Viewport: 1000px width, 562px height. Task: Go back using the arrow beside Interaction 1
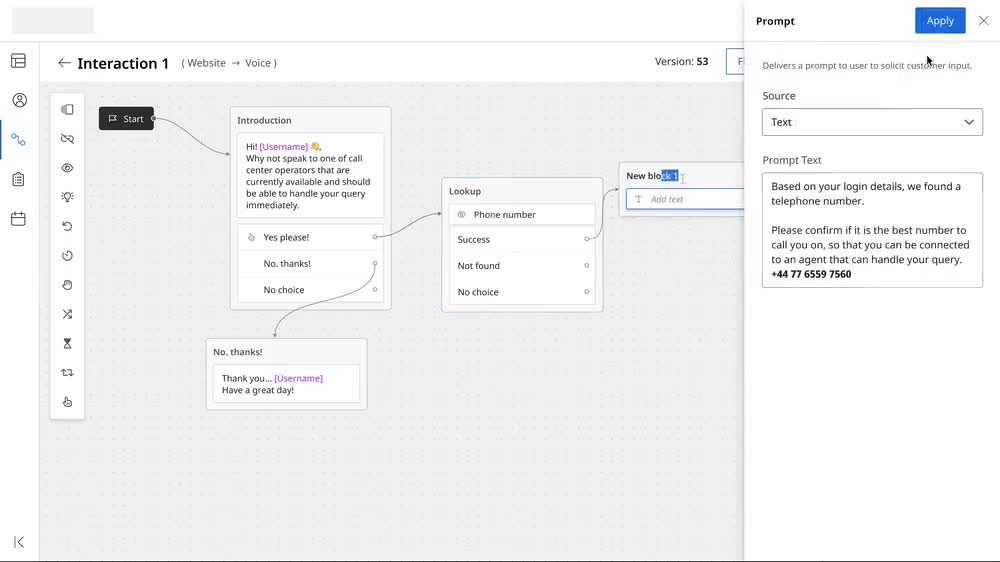pyautogui.click(x=64, y=63)
